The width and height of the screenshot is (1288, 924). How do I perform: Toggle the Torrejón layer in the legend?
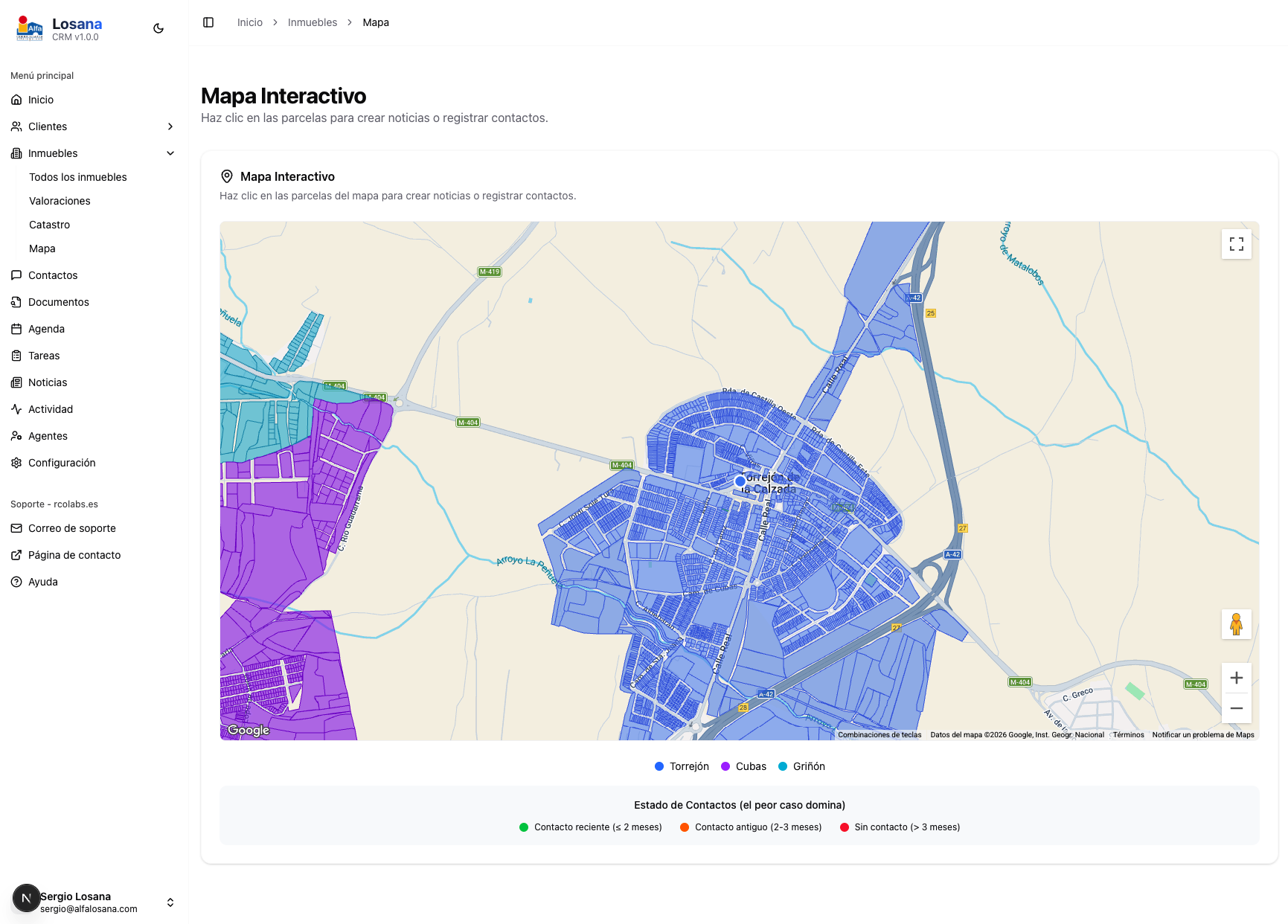pyautogui.click(x=681, y=766)
